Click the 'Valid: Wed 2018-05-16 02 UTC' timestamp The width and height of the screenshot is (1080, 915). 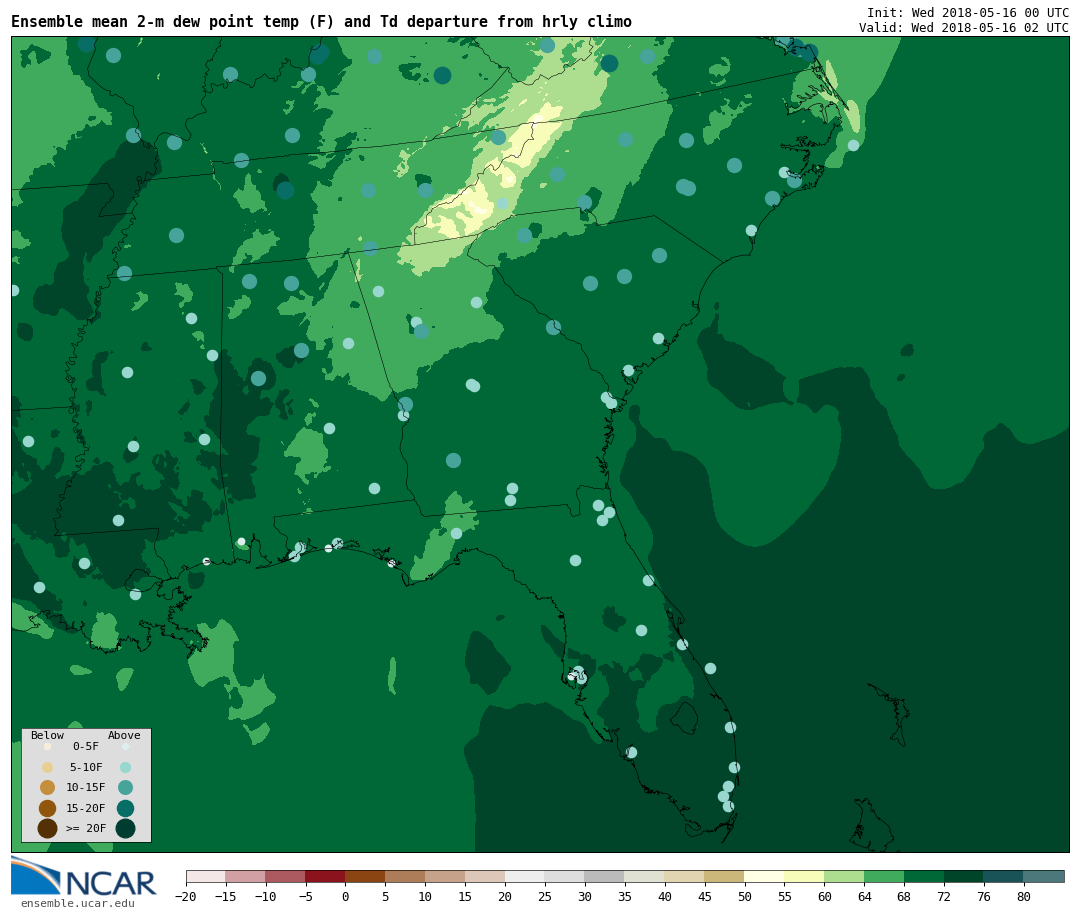point(963,28)
